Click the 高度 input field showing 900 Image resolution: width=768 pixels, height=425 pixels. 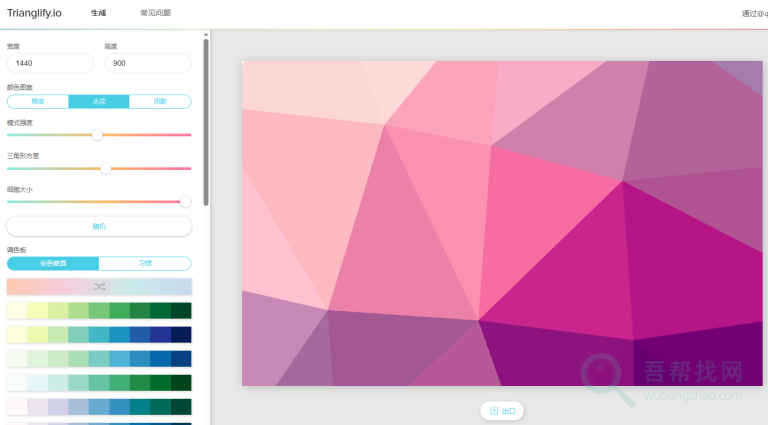tap(147, 63)
